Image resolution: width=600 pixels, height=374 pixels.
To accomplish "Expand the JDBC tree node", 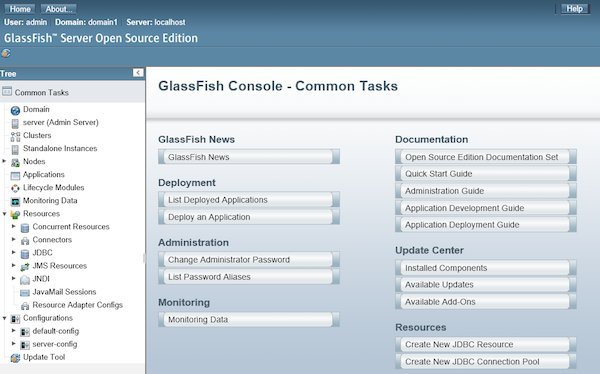I will (13, 252).
